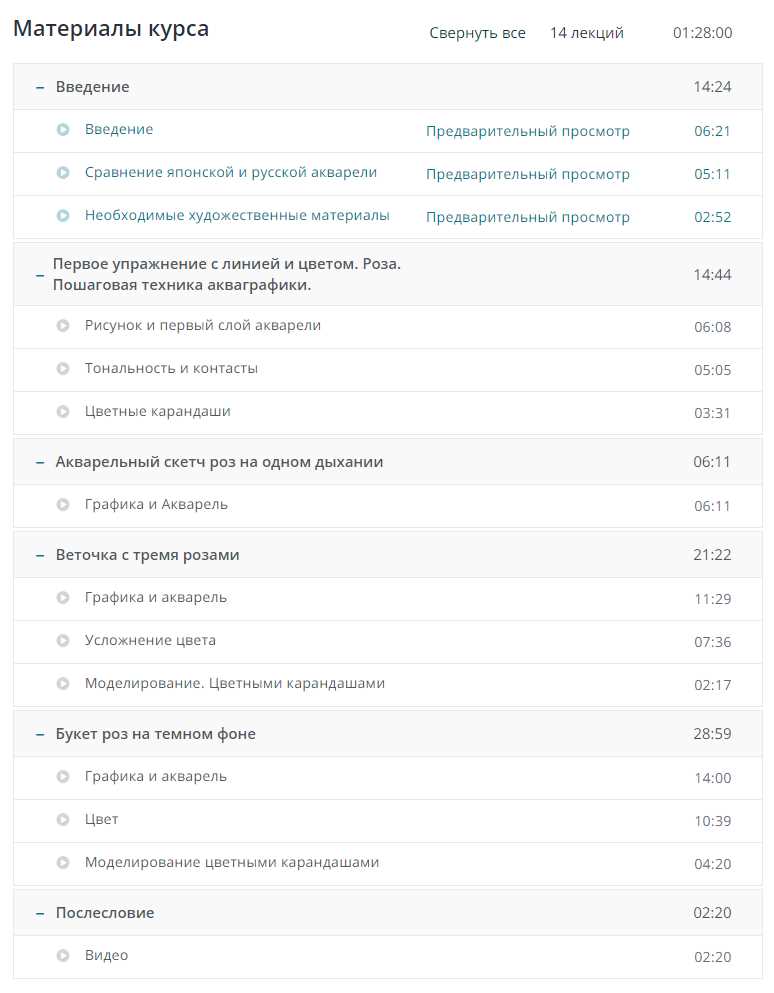774x993 pixels.
Task: Open preview link for "Необходимые художественные материалы"
Action: (x=527, y=217)
